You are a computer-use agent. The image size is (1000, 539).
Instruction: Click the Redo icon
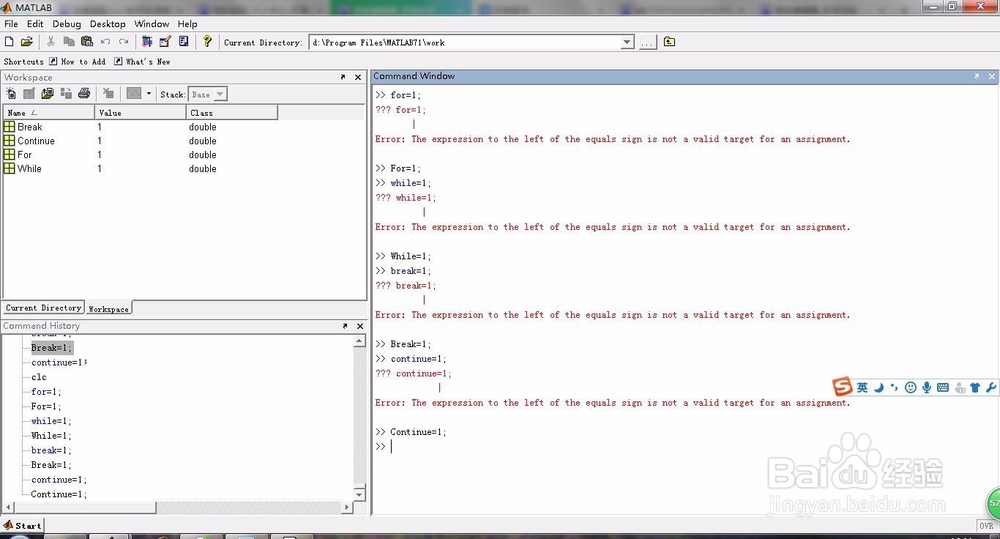point(124,41)
